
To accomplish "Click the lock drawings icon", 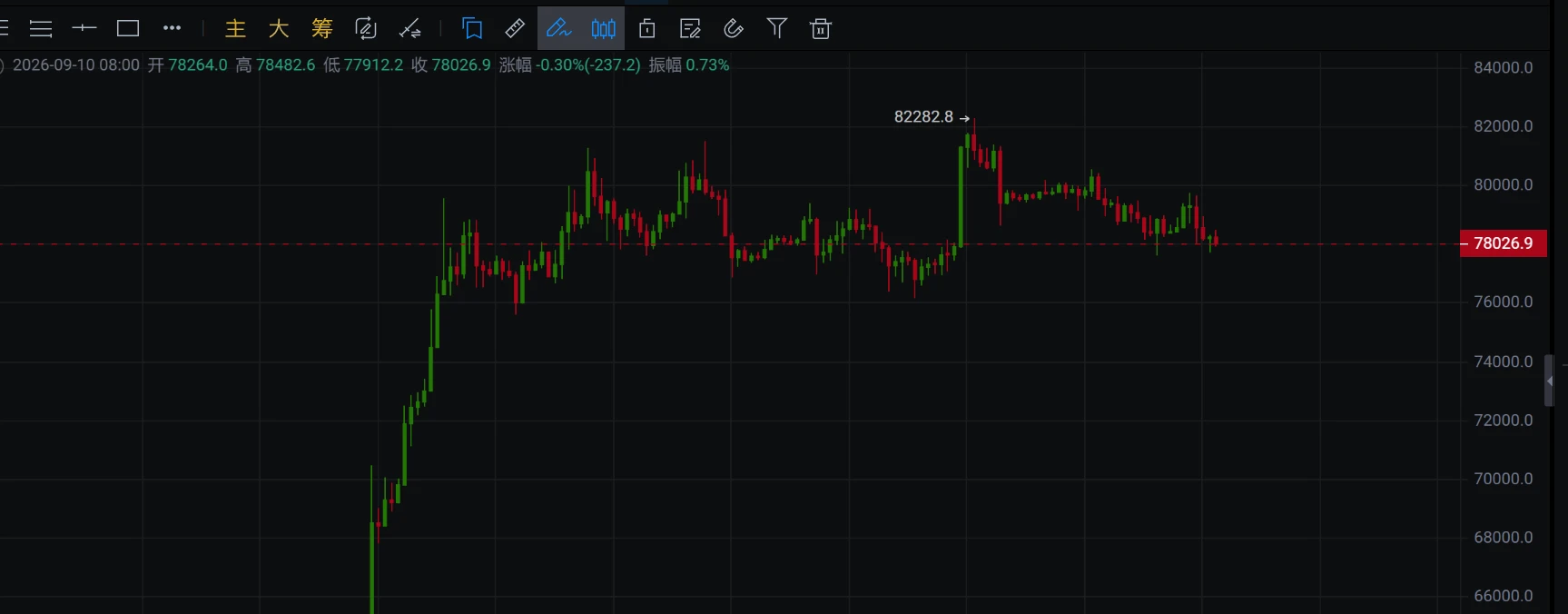I will point(646,29).
